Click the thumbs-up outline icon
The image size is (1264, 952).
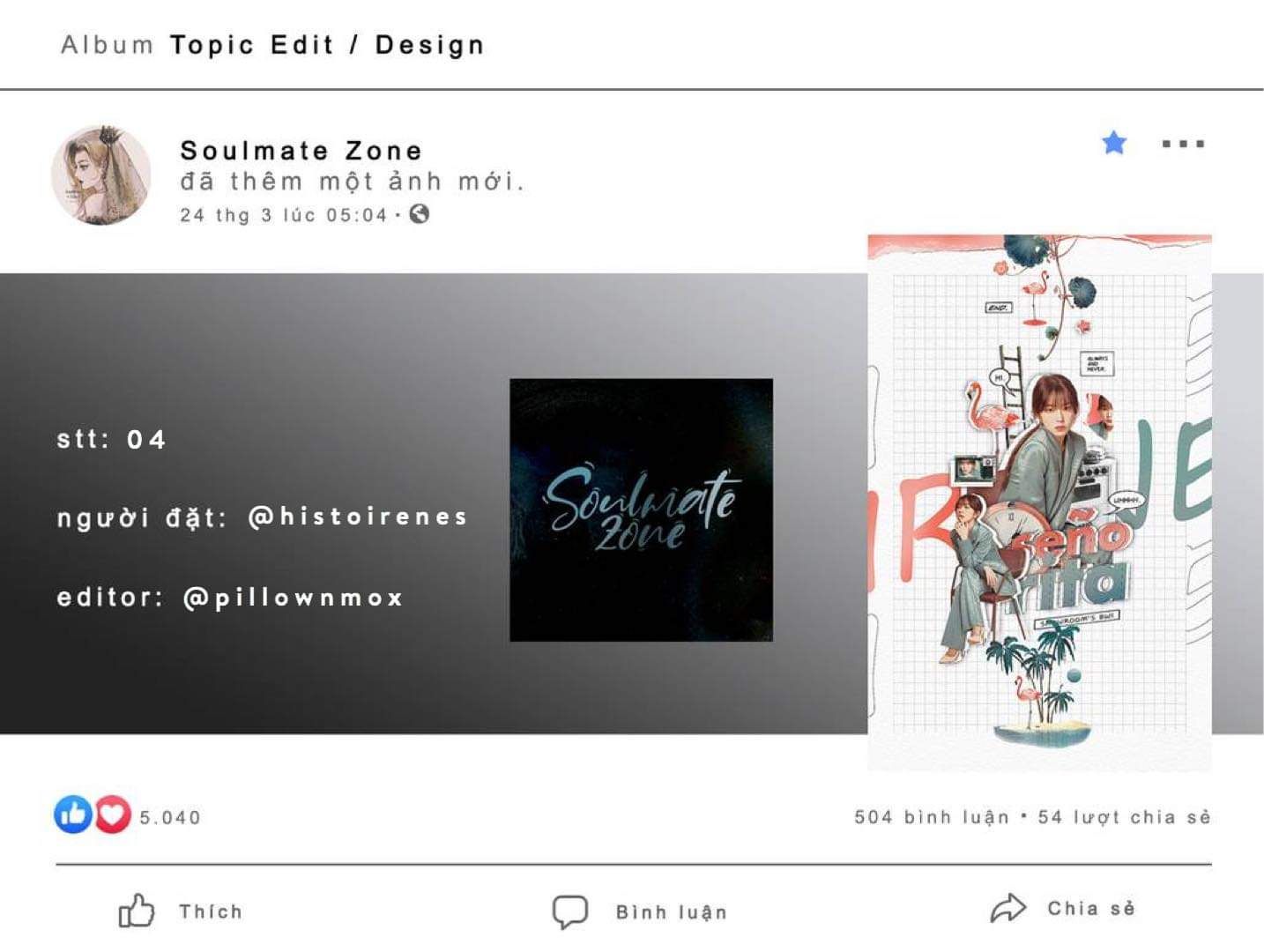pyautogui.click(x=136, y=911)
